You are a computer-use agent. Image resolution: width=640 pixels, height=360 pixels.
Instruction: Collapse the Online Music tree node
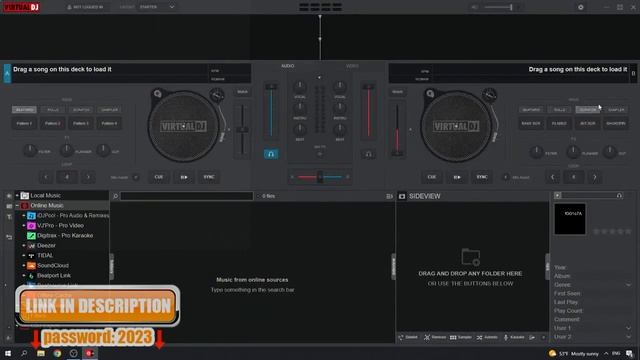coord(18,206)
